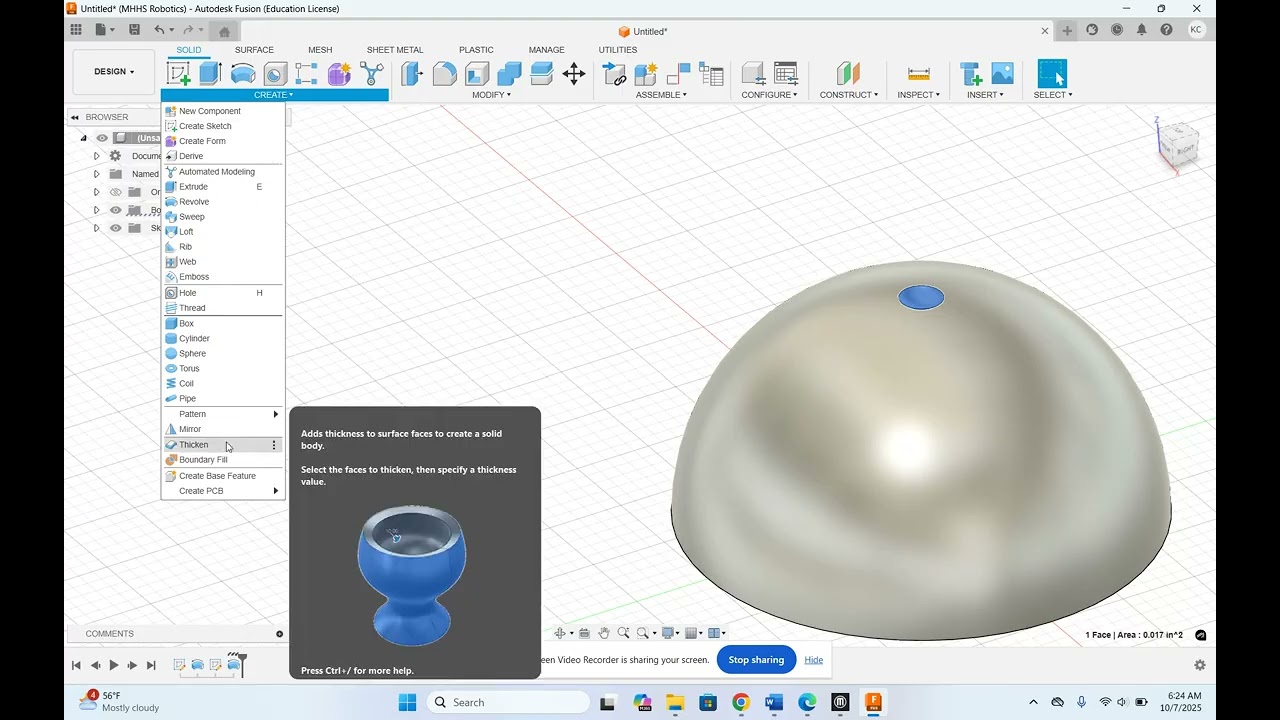
Task: Open the MODIFY dropdown menu
Action: 491,95
